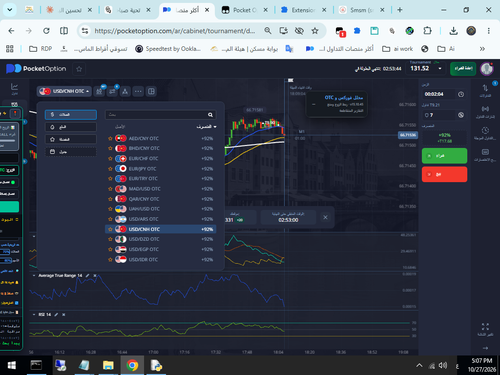Favorite UAH/USD OTC with its star
Image resolution: width=500 pixels, height=375 pixels.
coord(110,209)
